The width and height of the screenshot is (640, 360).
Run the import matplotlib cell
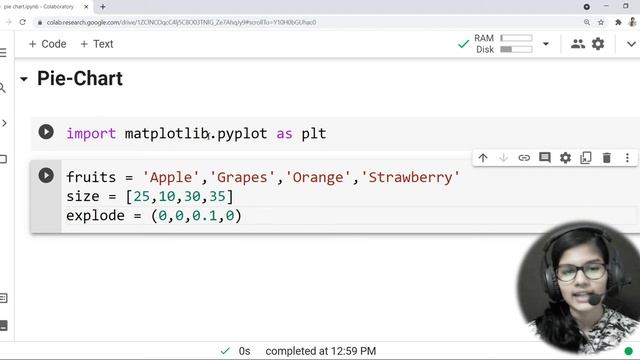(x=46, y=132)
